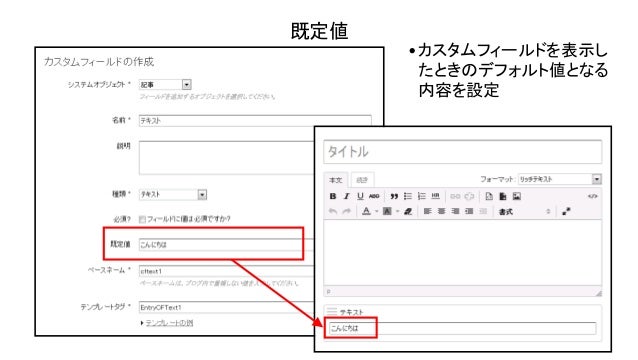Insert an image into the entry
The width and height of the screenshot is (638, 360).
[517, 196]
